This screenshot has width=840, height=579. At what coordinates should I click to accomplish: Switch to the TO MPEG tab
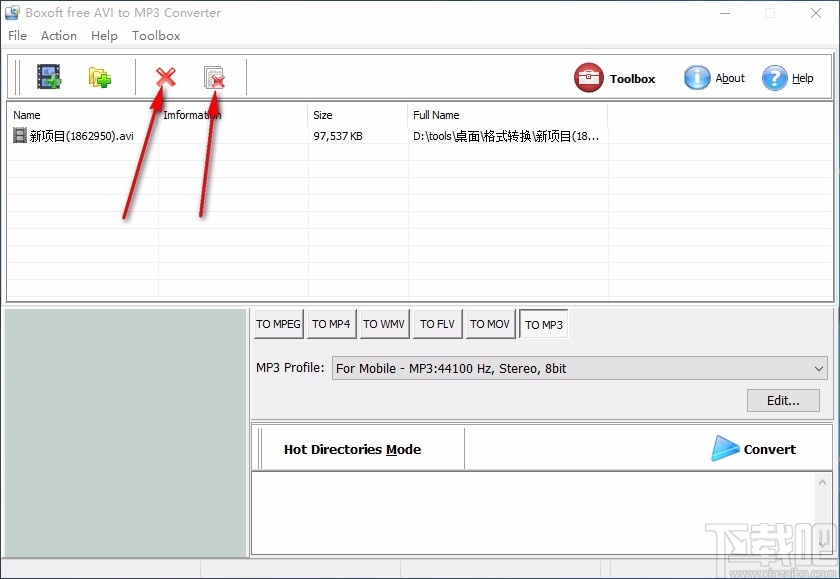[x=278, y=324]
